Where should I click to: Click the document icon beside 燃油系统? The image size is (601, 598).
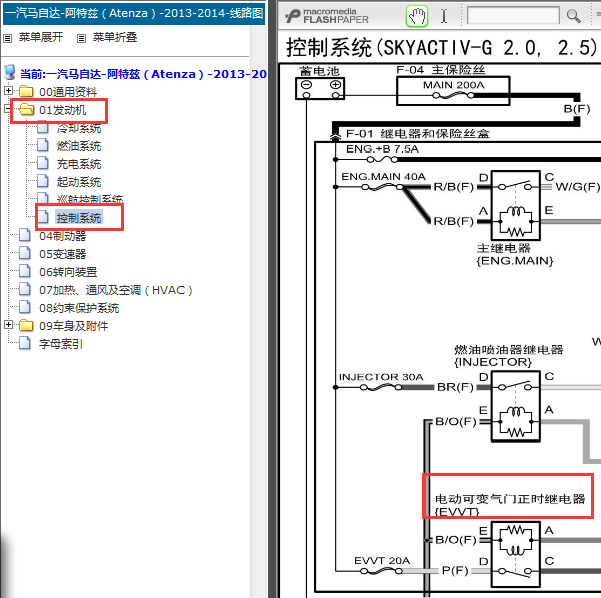click(x=43, y=145)
